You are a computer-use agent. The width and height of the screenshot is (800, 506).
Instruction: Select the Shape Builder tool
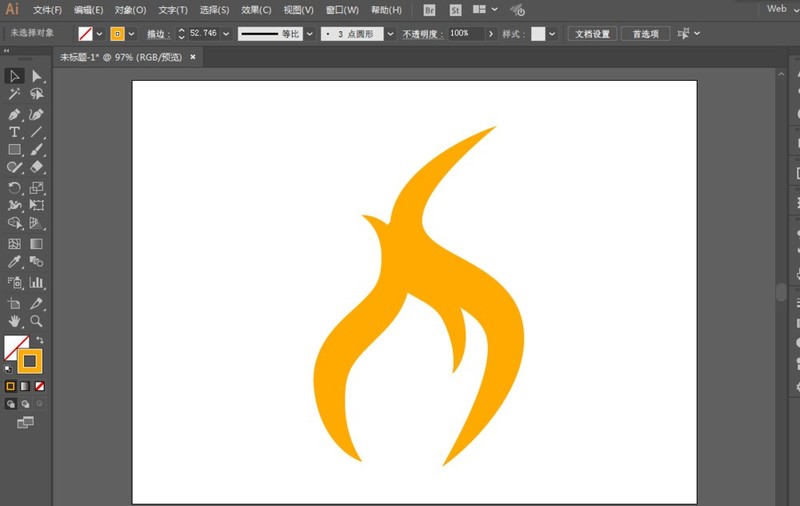(14, 223)
